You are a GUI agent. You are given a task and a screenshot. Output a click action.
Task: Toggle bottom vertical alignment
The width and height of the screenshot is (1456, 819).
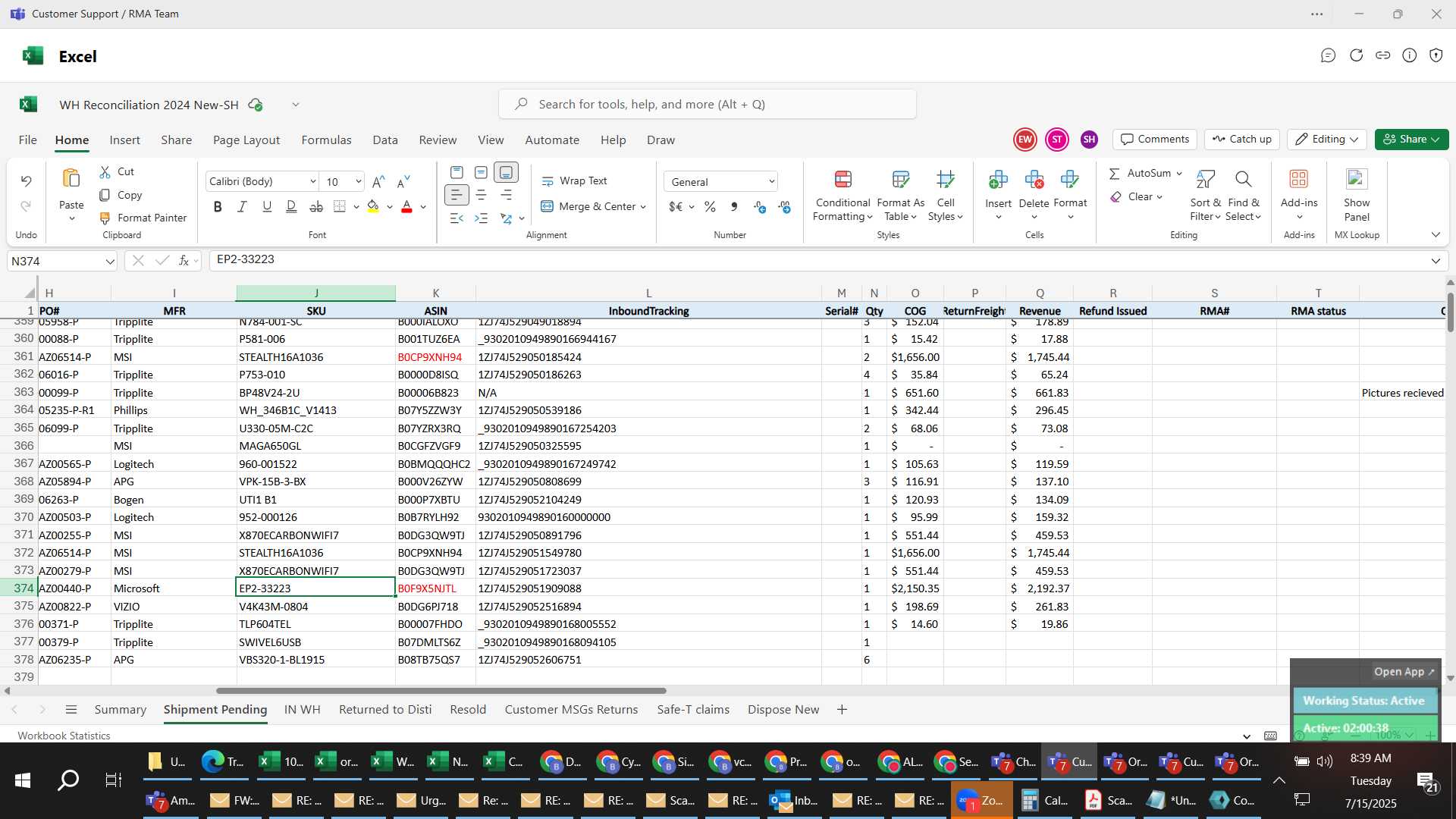click(x=506, y=173)
